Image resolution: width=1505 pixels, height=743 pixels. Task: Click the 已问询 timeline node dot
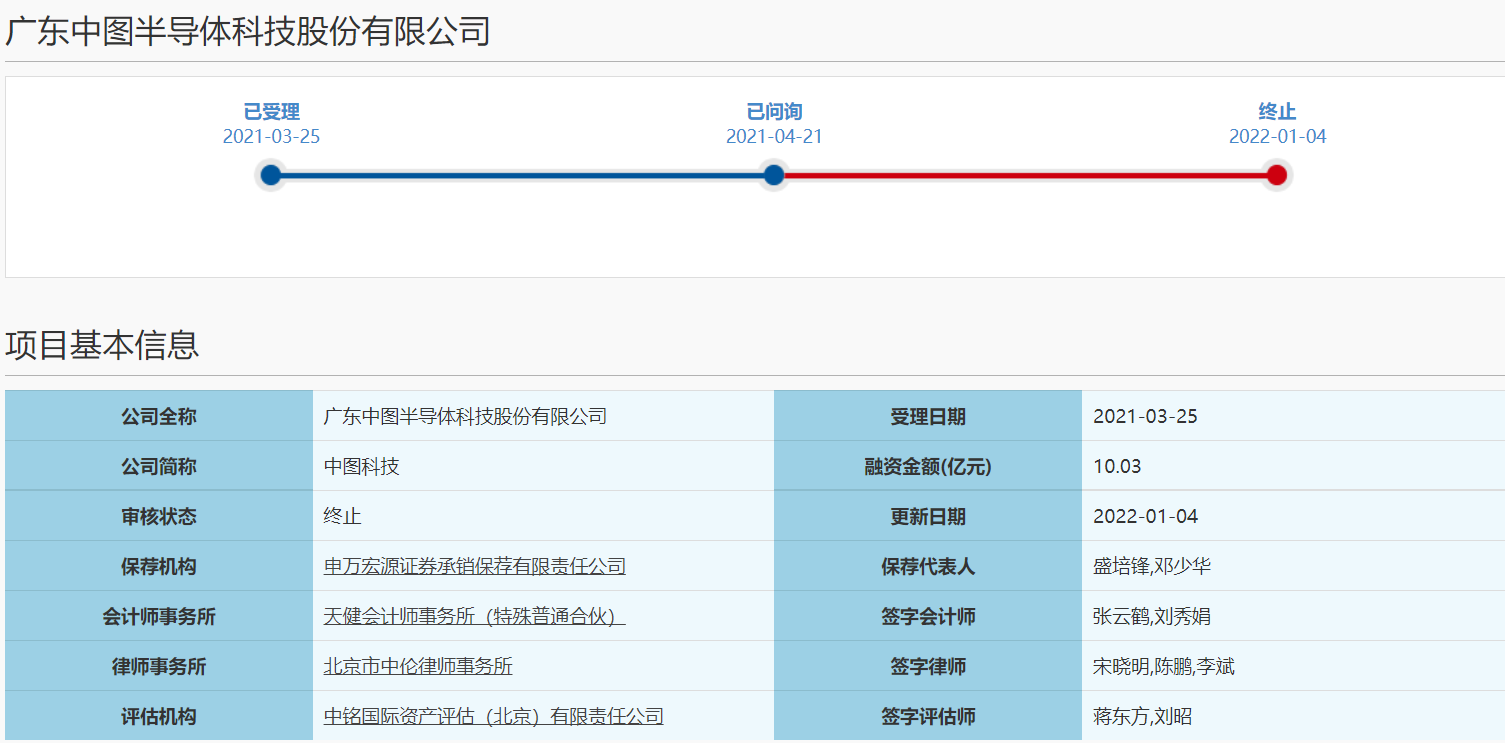click(x=774, y=175)
